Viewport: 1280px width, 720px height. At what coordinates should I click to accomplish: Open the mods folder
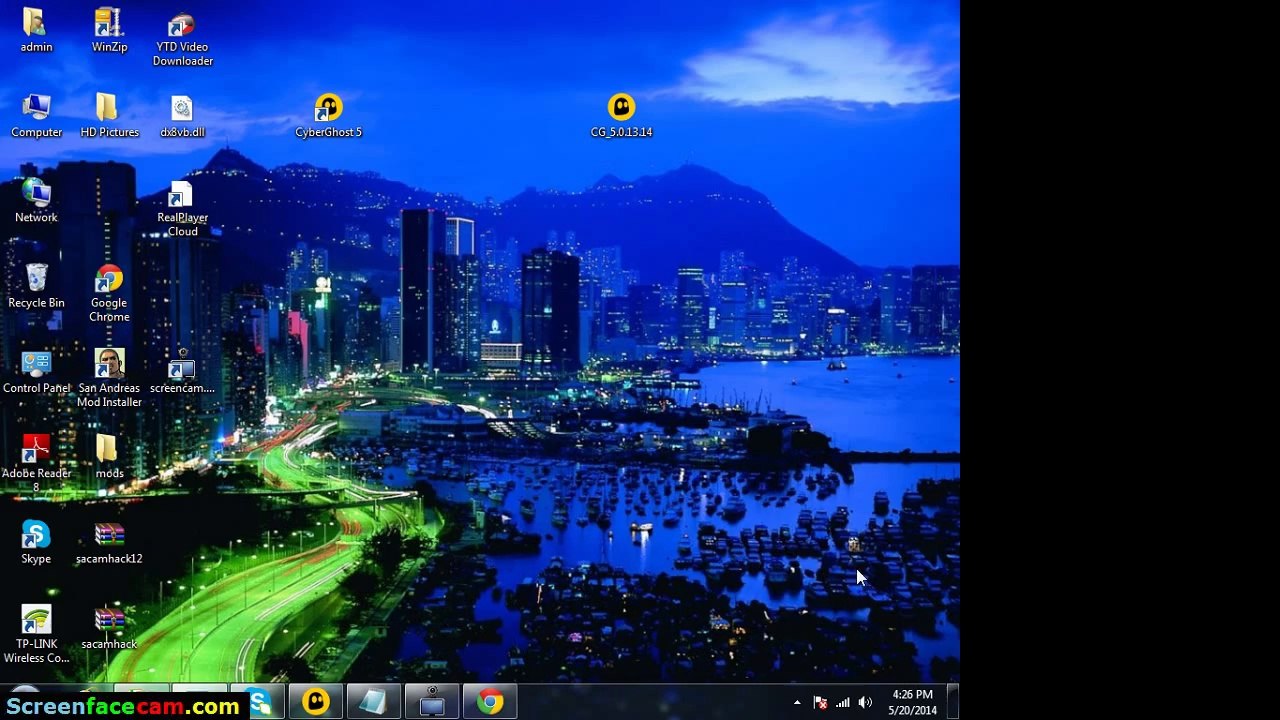(x=109, y=457)
